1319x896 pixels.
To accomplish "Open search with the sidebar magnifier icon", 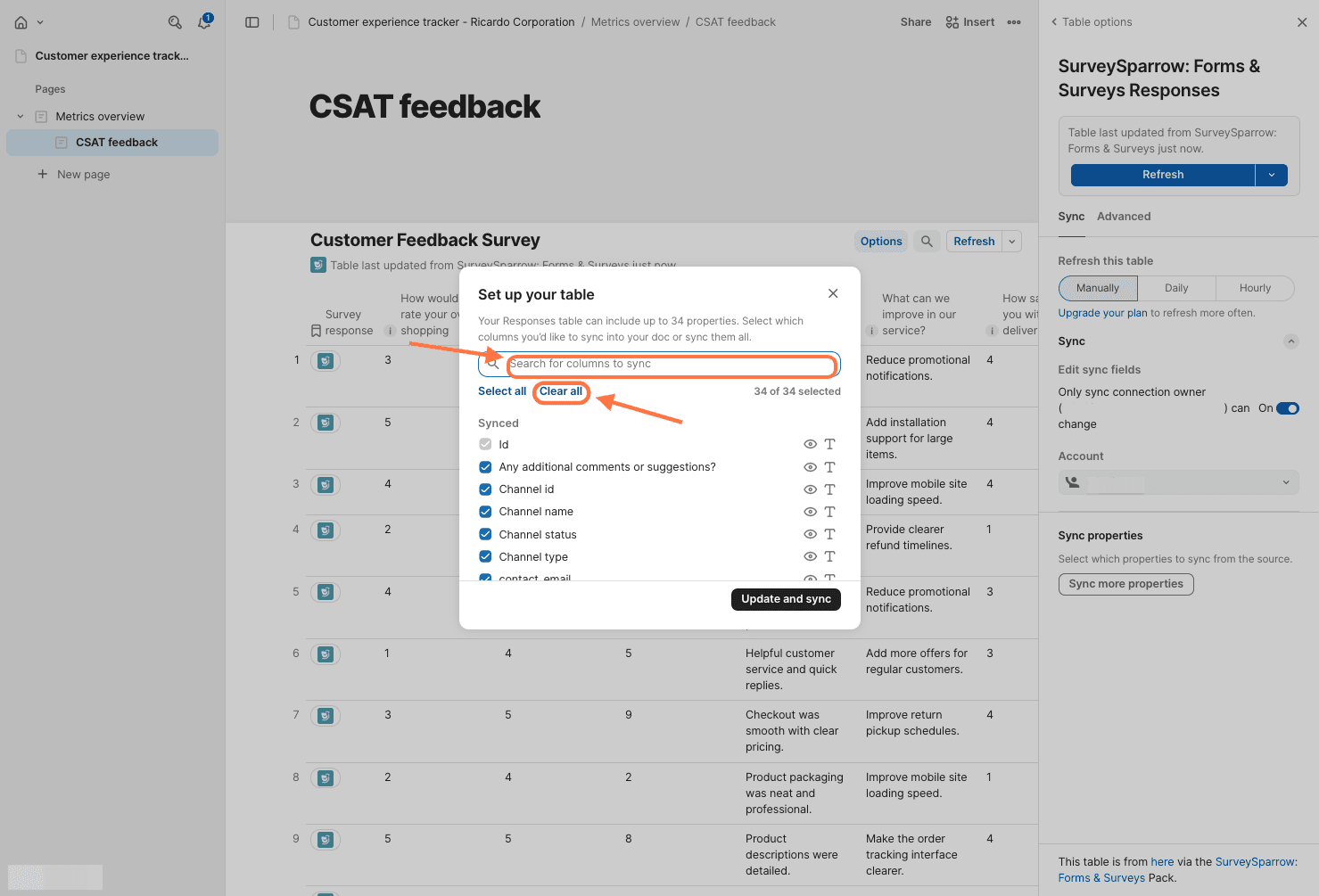I will coord(175,22).
